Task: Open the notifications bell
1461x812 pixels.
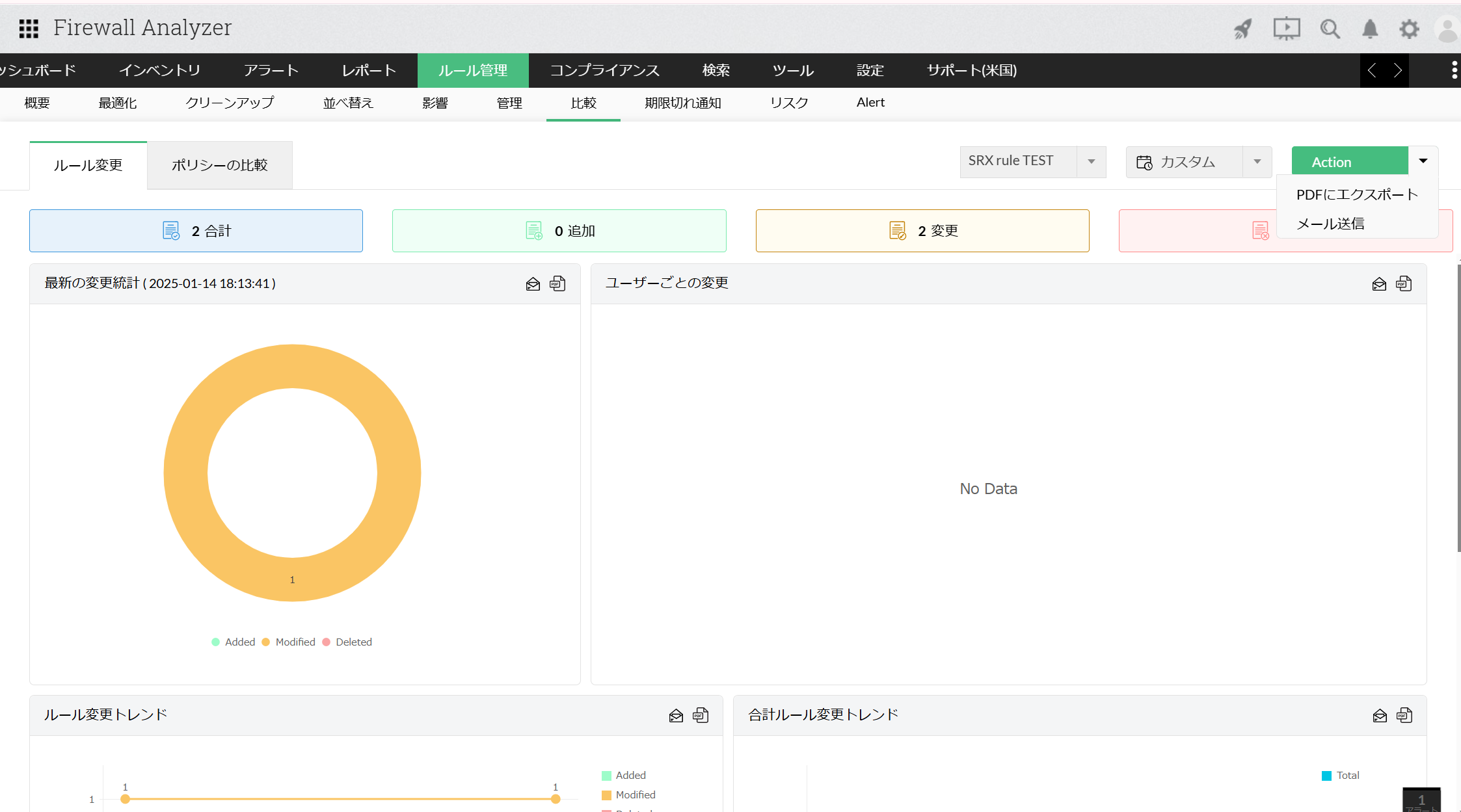Action: pos(1370,29)
